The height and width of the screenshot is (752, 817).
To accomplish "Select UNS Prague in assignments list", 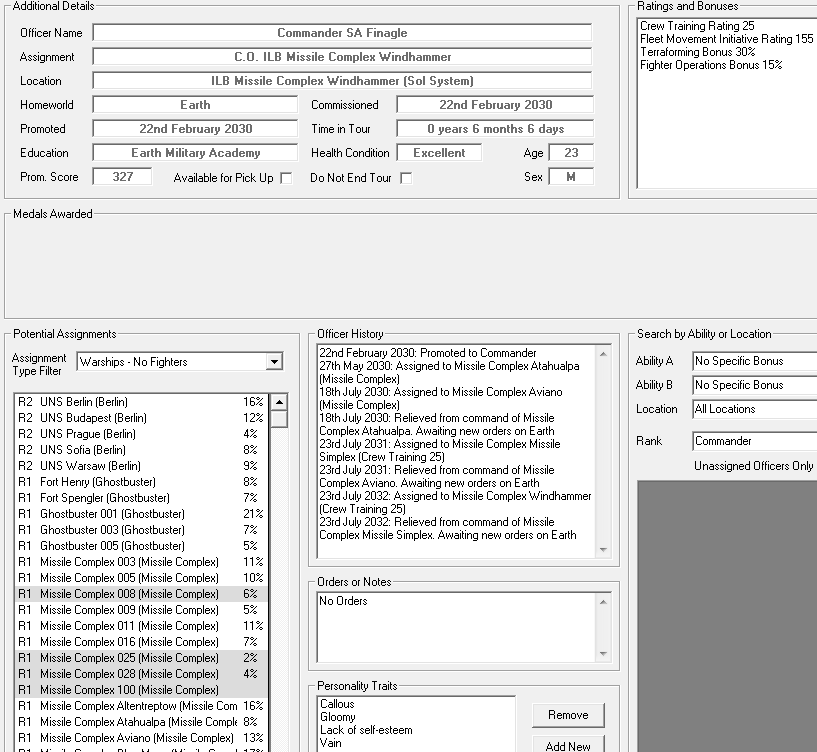I will (x=141, y=434).
